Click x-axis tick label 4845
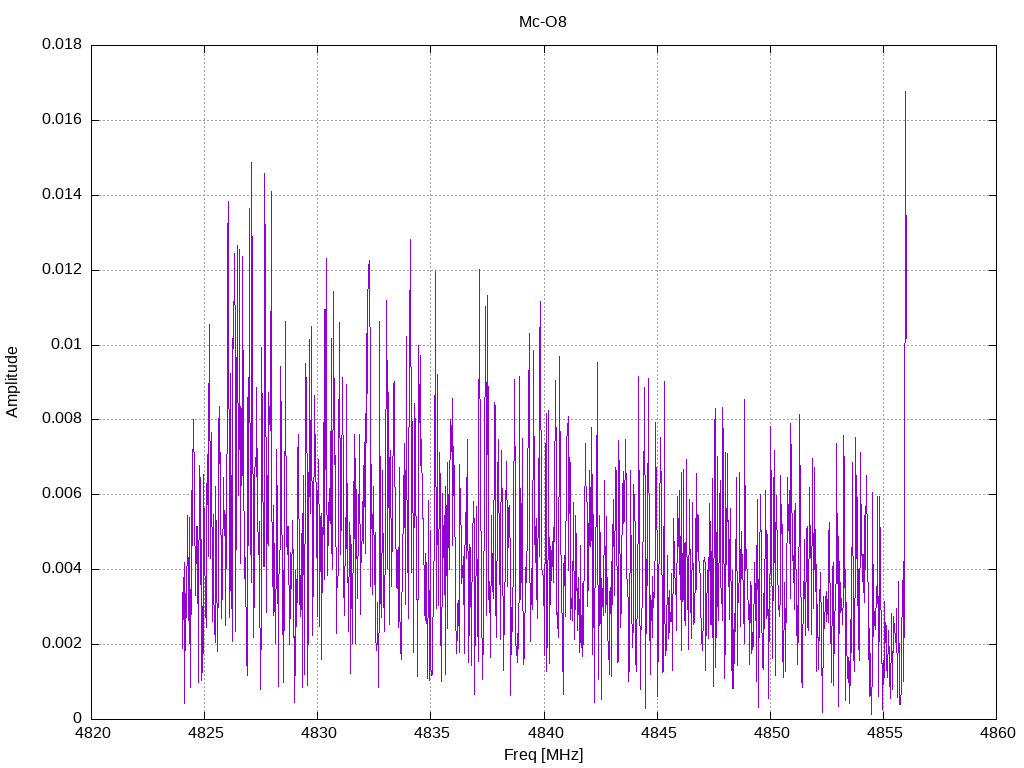This screenshot has width=1024, height=768. coord(658,733)
